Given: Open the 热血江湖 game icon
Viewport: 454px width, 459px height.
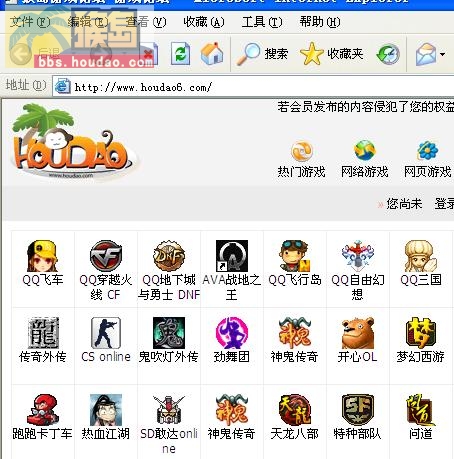Looking at the screenshot, I should (x=106, y=410).
